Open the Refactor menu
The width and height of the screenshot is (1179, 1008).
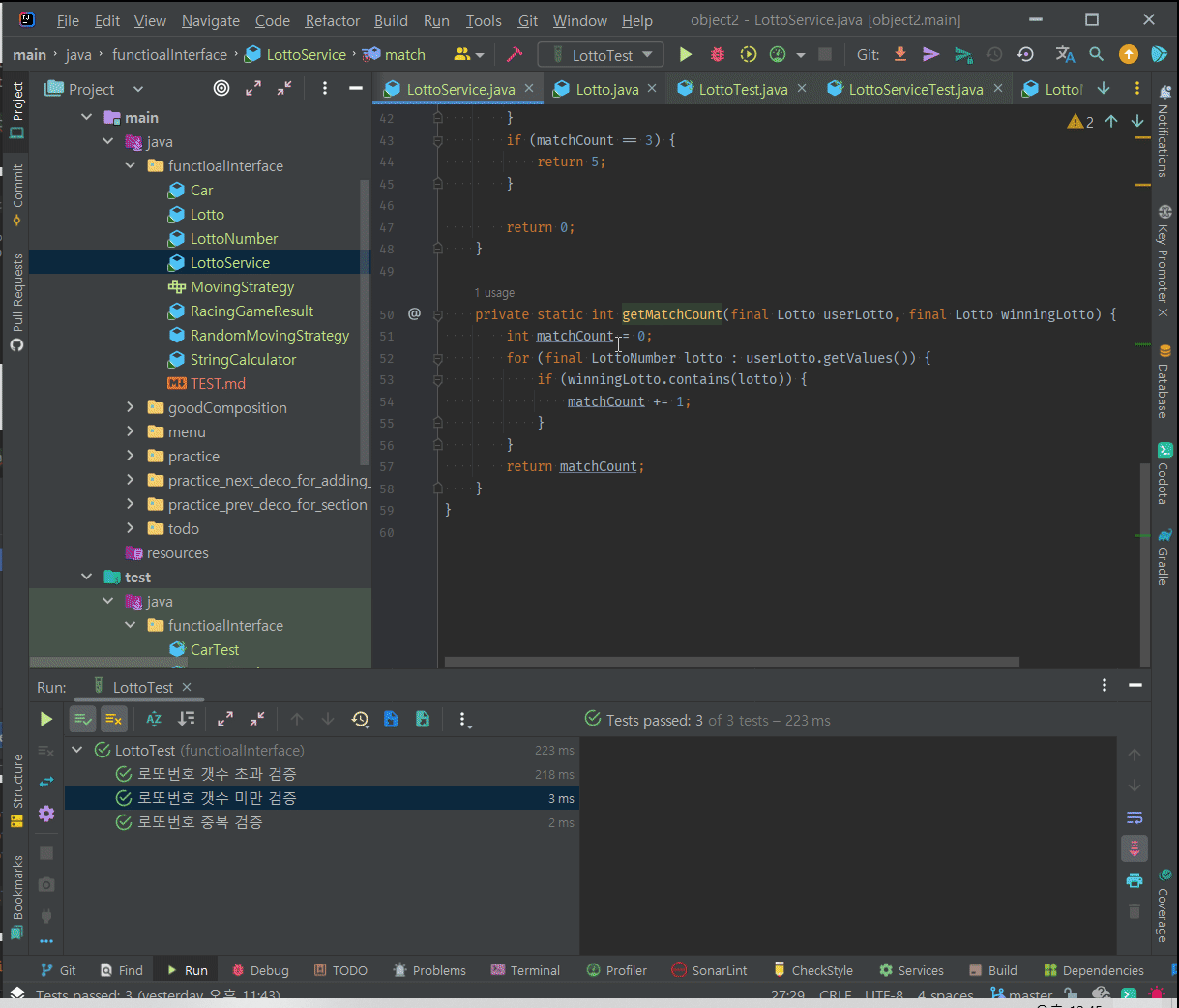[x=332, y=20]
